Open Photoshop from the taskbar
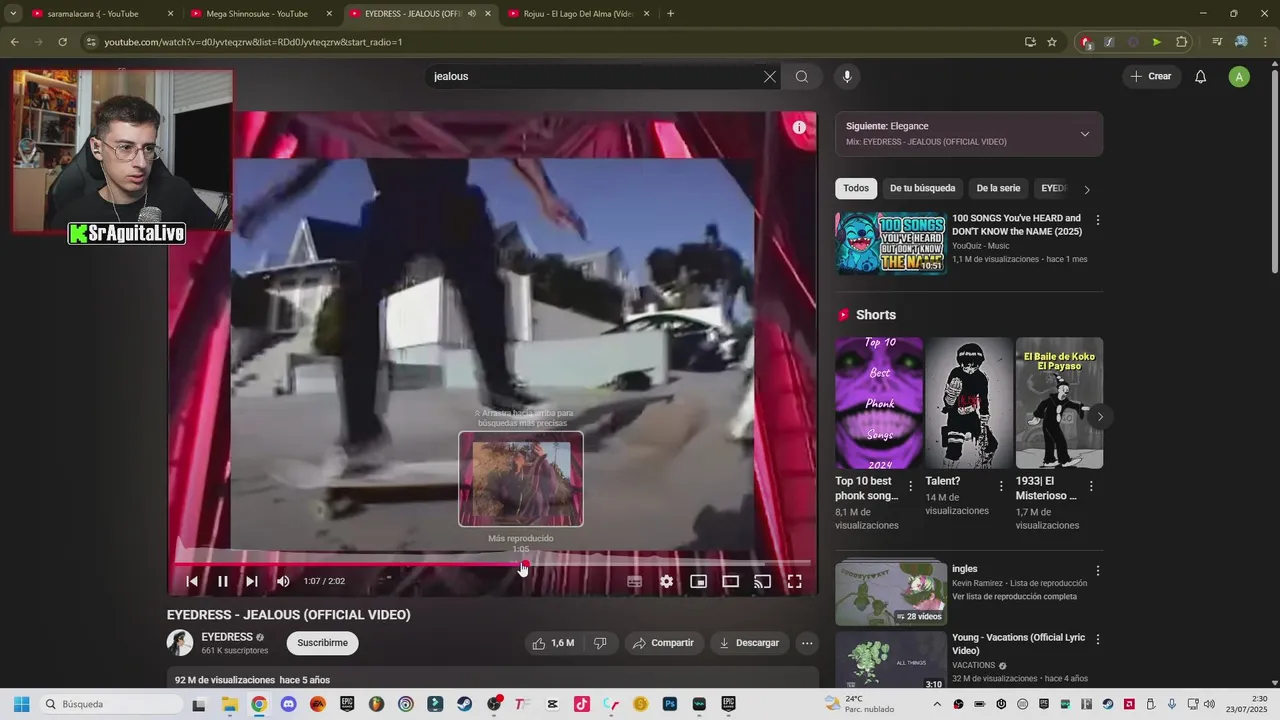The image size is (1280, 720). click(669, 704)
